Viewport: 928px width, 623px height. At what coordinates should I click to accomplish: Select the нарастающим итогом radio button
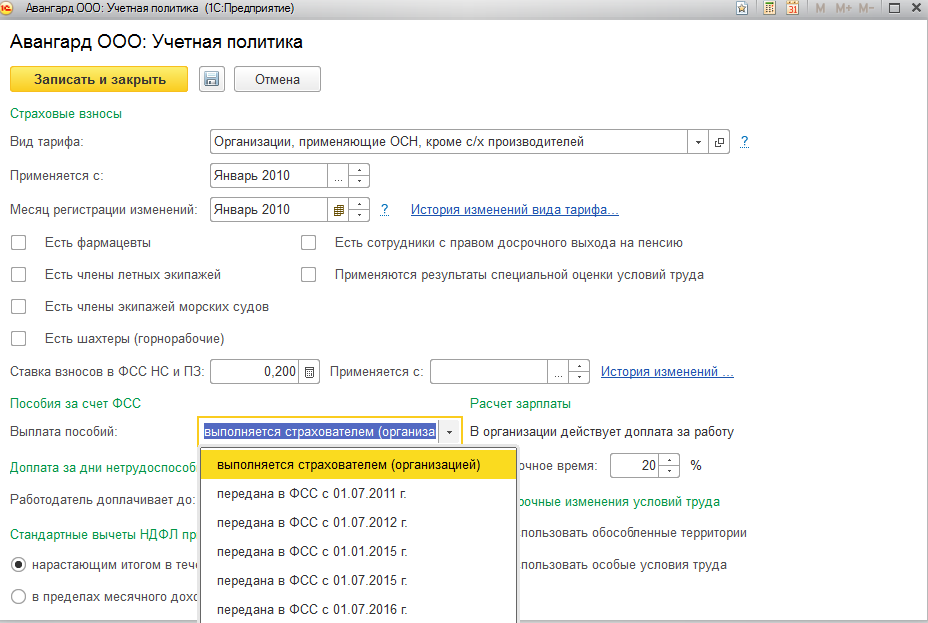tap(18, 565)
